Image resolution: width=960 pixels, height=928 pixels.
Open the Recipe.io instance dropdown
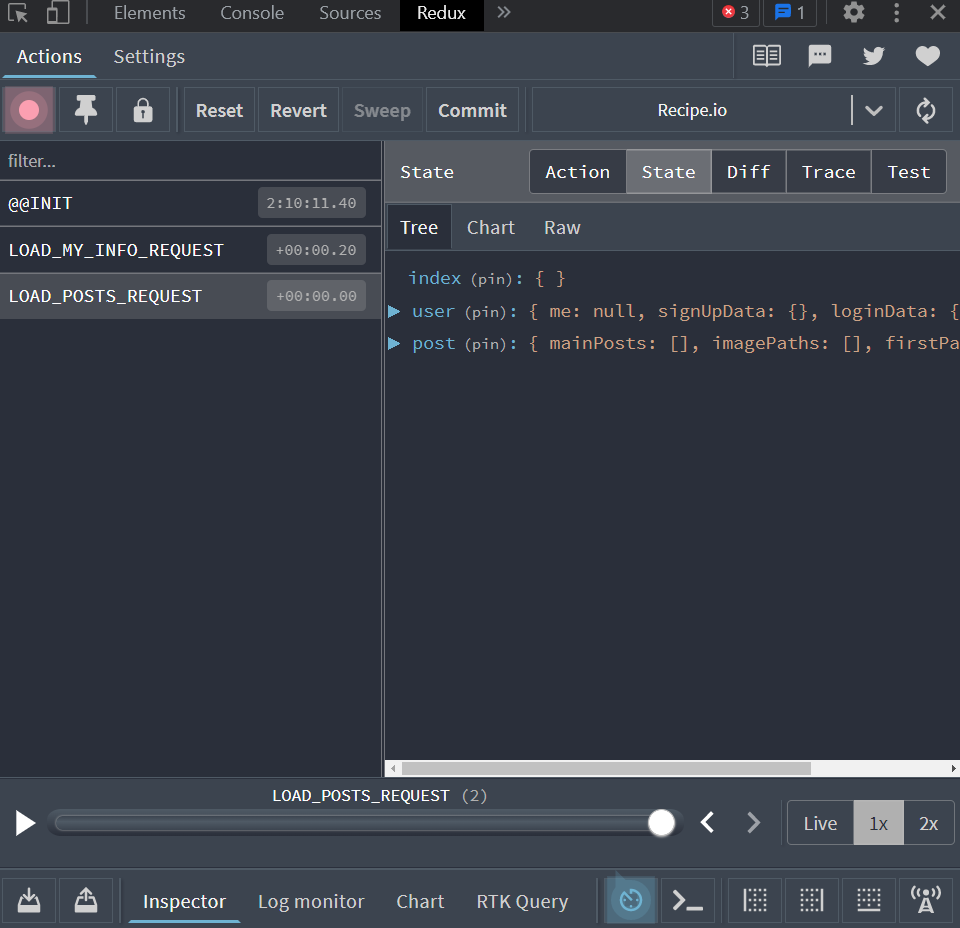[873, 110]
